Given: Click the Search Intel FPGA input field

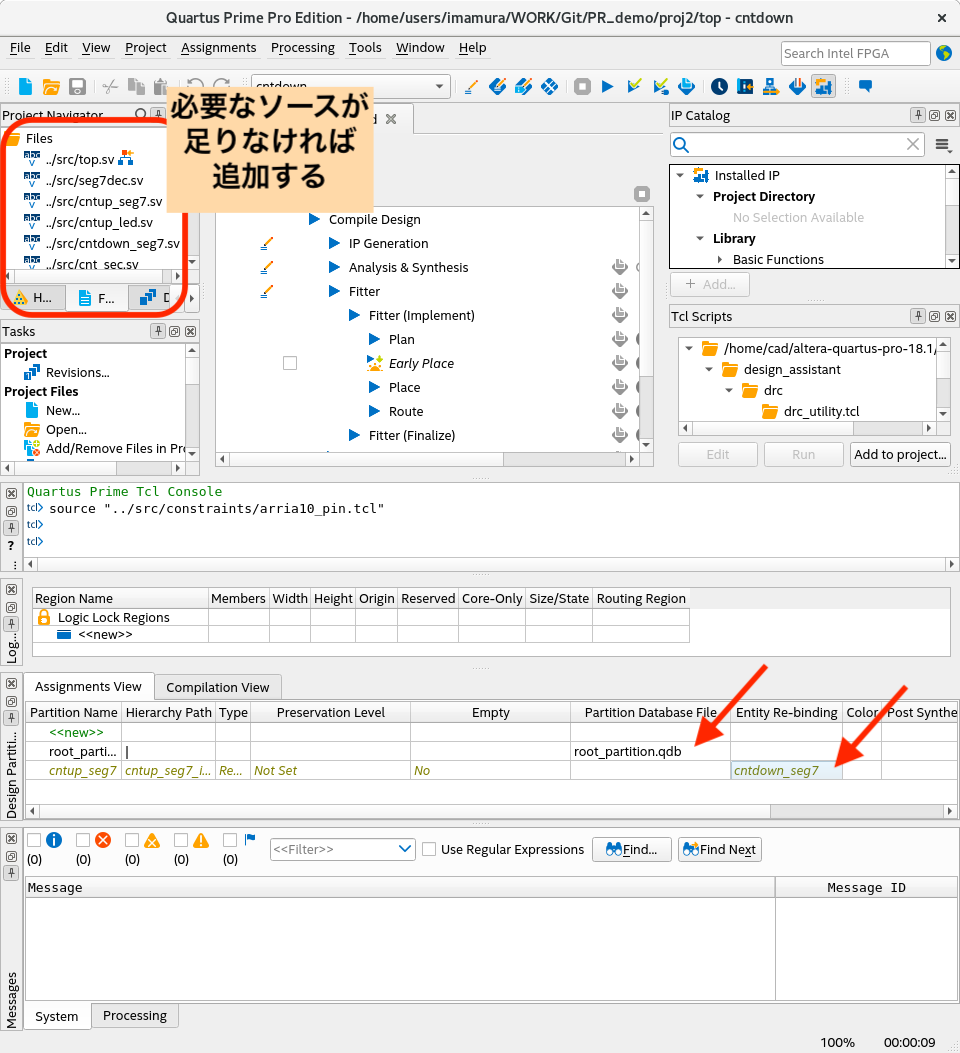Looking at the screenshot, I should click(856, 53).
